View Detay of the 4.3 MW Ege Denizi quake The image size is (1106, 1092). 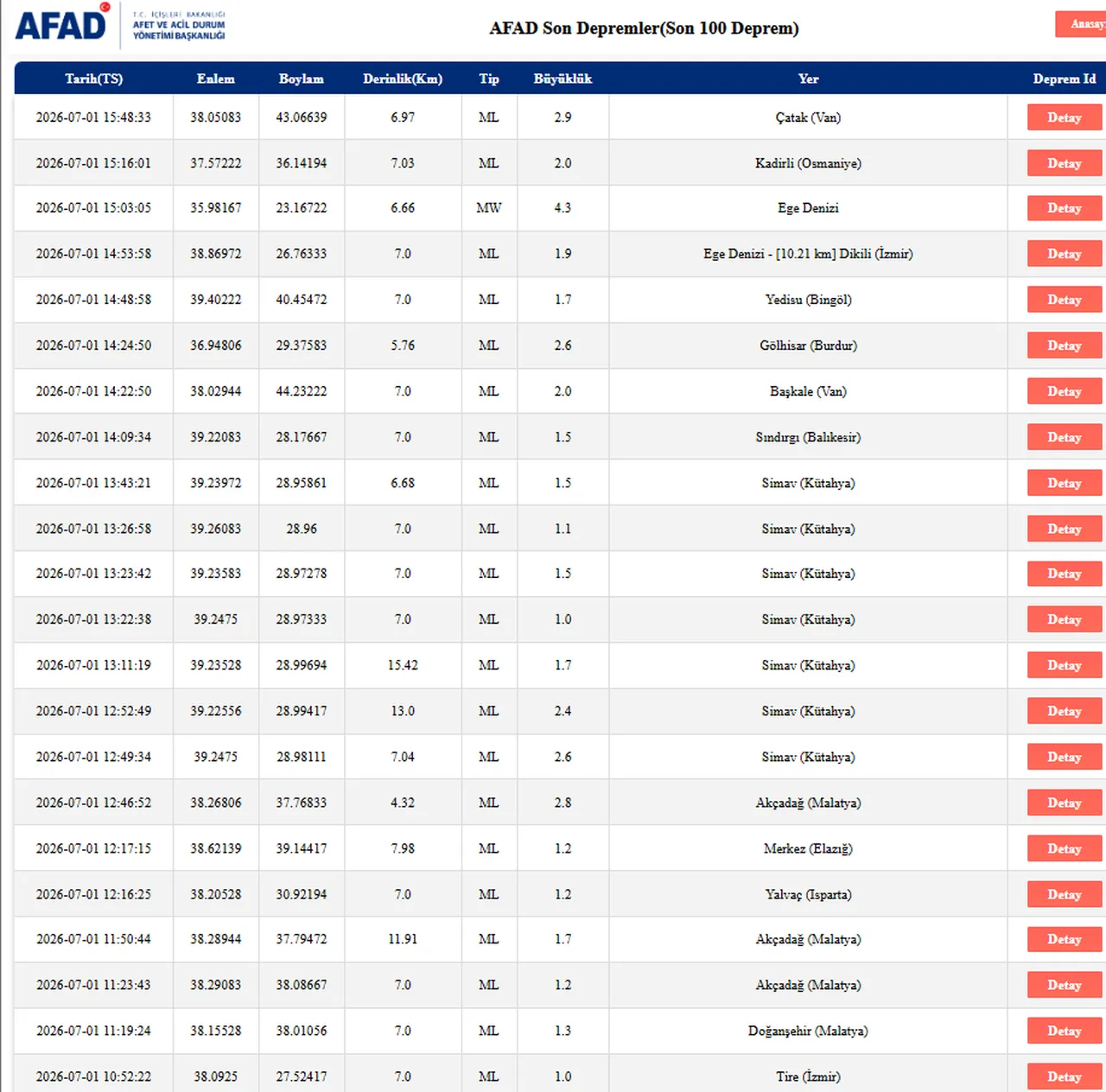1065,208
